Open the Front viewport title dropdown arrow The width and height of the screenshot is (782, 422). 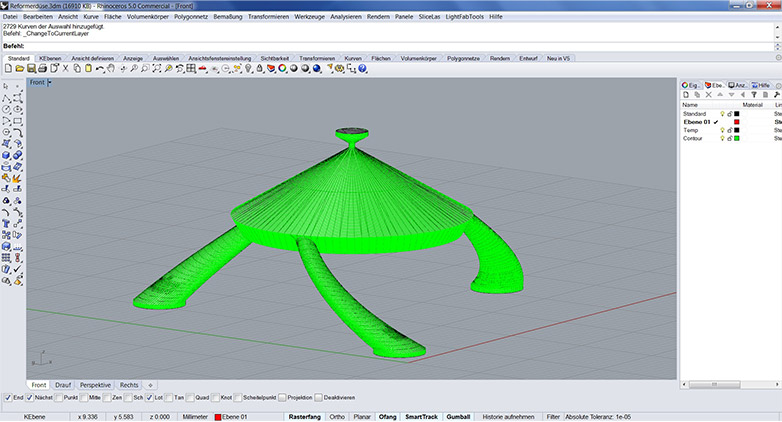pos(49,82)
